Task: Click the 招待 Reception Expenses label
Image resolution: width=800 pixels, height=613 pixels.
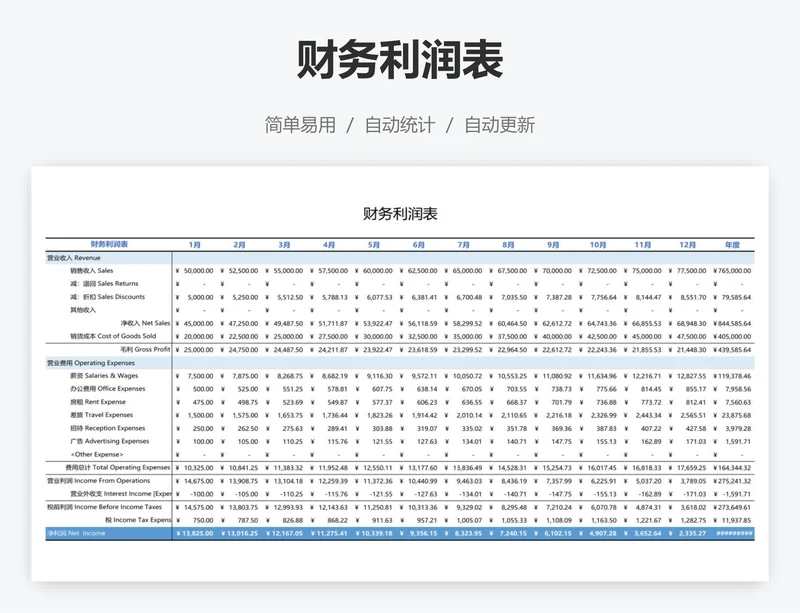Action: coord(108,428)
